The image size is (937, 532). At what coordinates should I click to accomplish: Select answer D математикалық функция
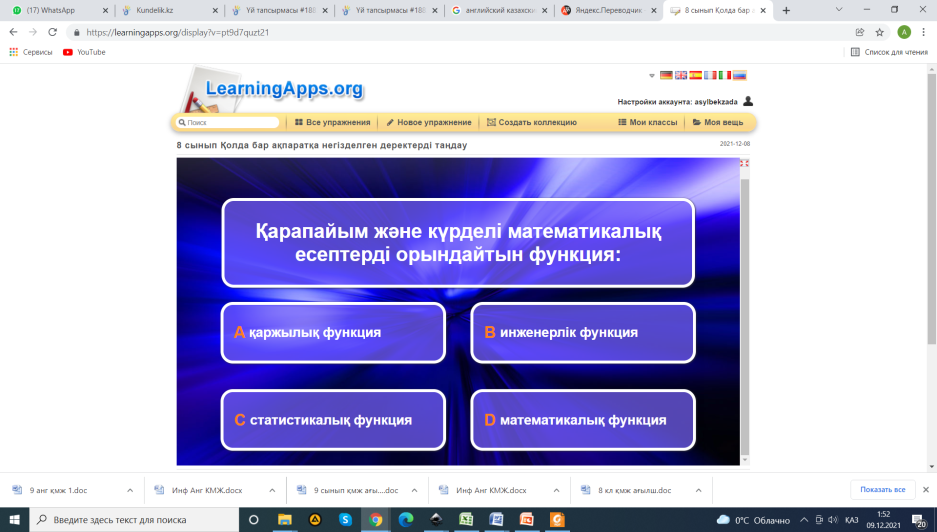[x=583, y=420]
